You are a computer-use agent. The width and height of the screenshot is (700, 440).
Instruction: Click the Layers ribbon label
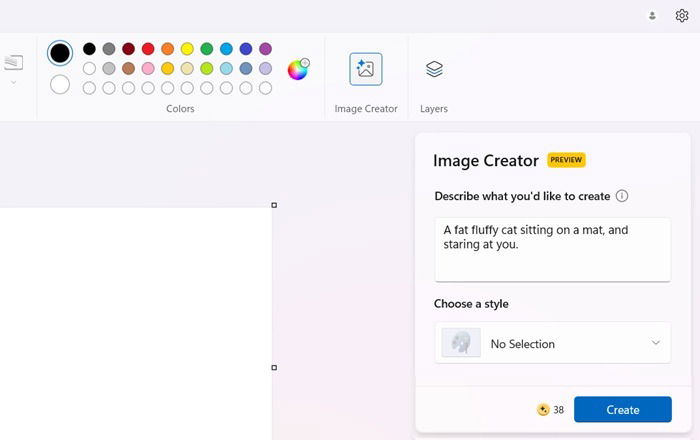click(x=433, y=108)
